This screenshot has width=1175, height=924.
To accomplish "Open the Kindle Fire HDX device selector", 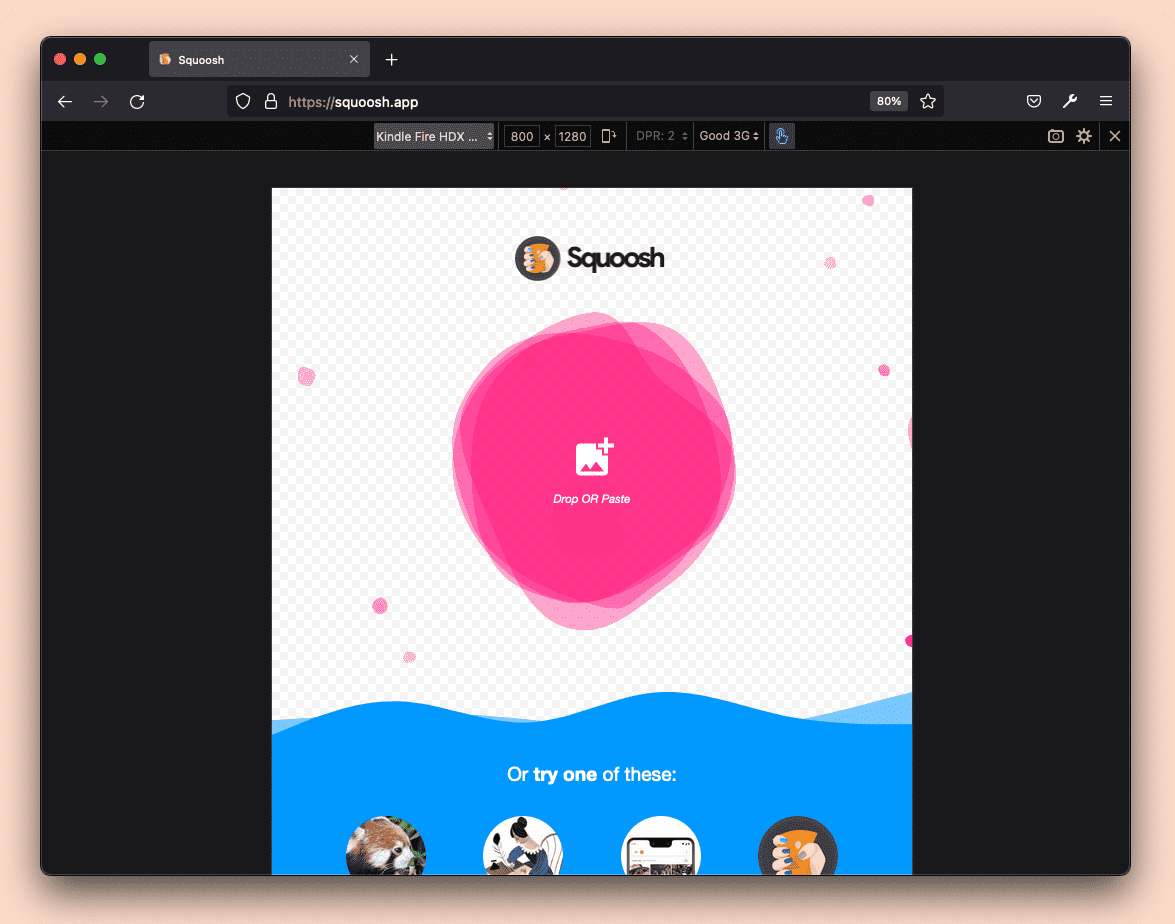I will coord(434,136).
